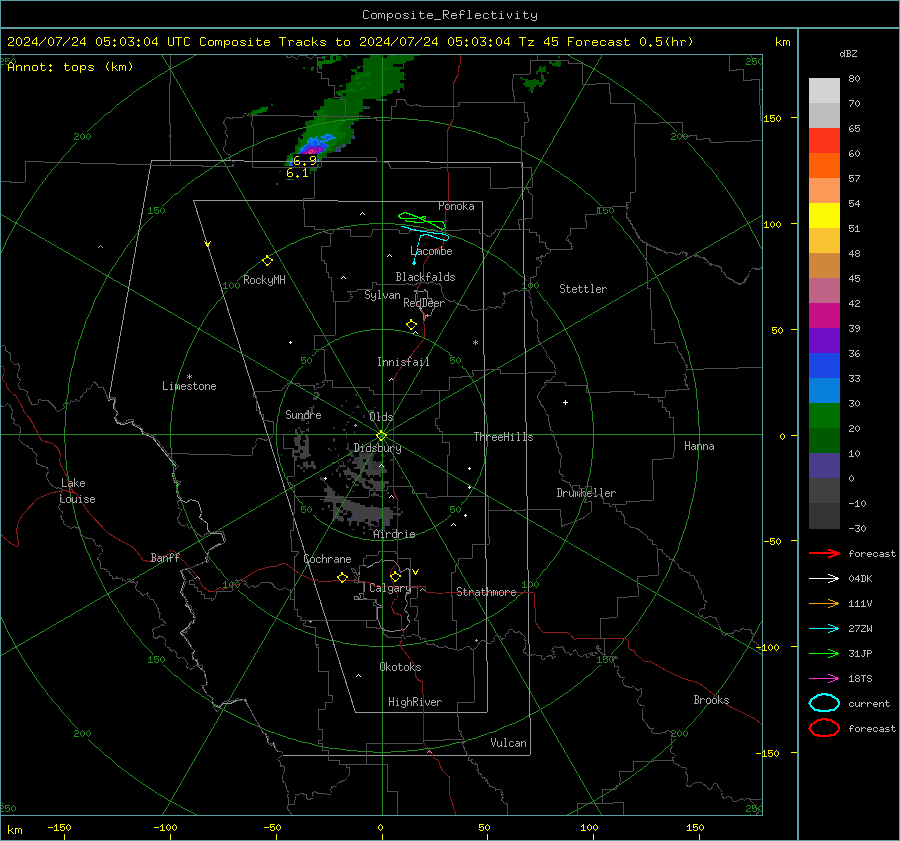
Task: Click the Lake Louise label
Action: click(77, 491)
